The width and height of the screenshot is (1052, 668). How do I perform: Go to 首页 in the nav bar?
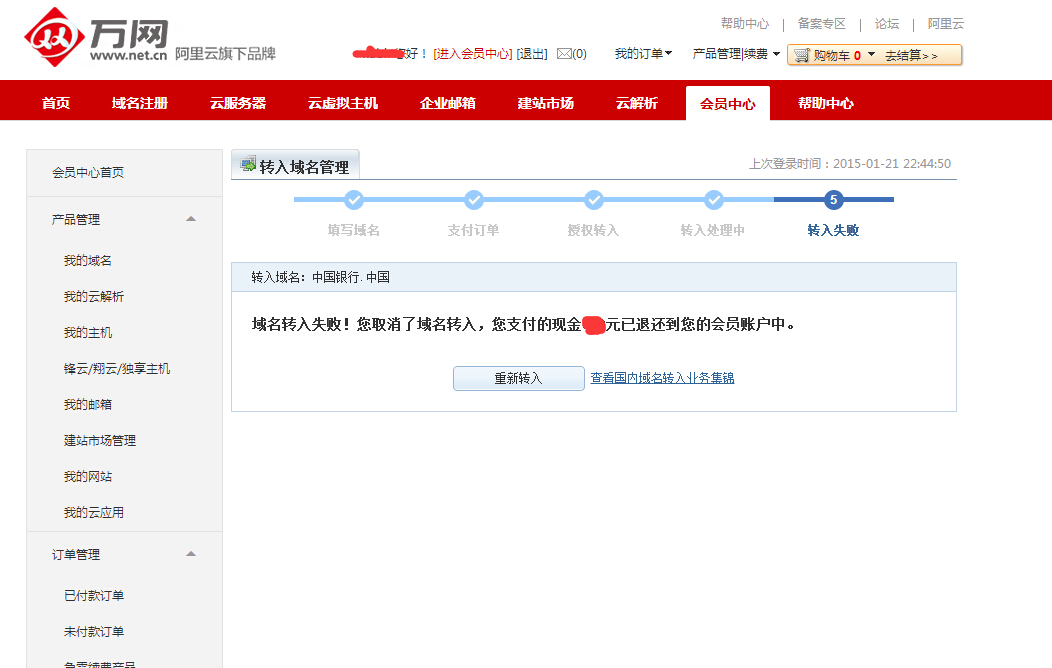click(56, 103)
